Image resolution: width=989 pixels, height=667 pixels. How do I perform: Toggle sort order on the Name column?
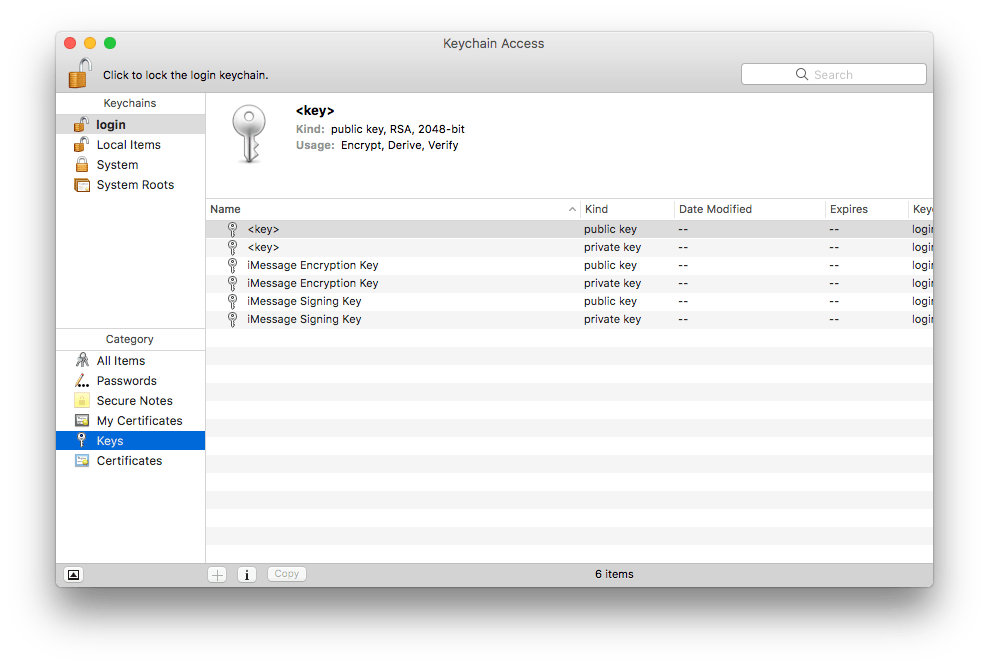coord(224,209)
